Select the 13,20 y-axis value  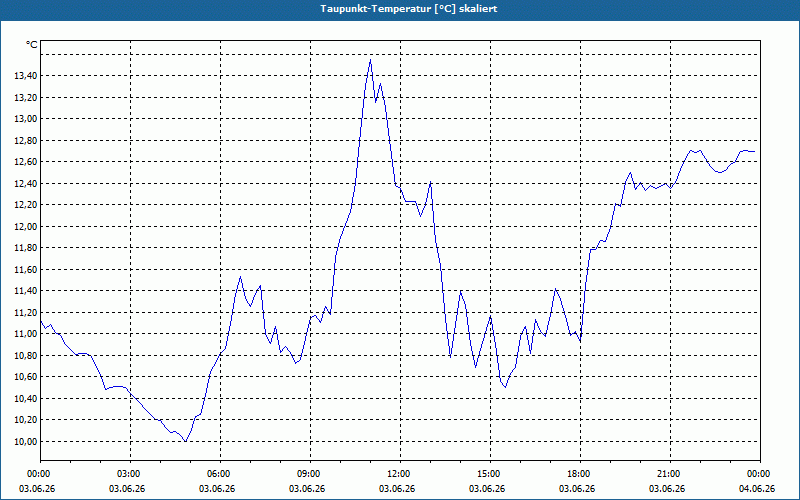point(26,97)
